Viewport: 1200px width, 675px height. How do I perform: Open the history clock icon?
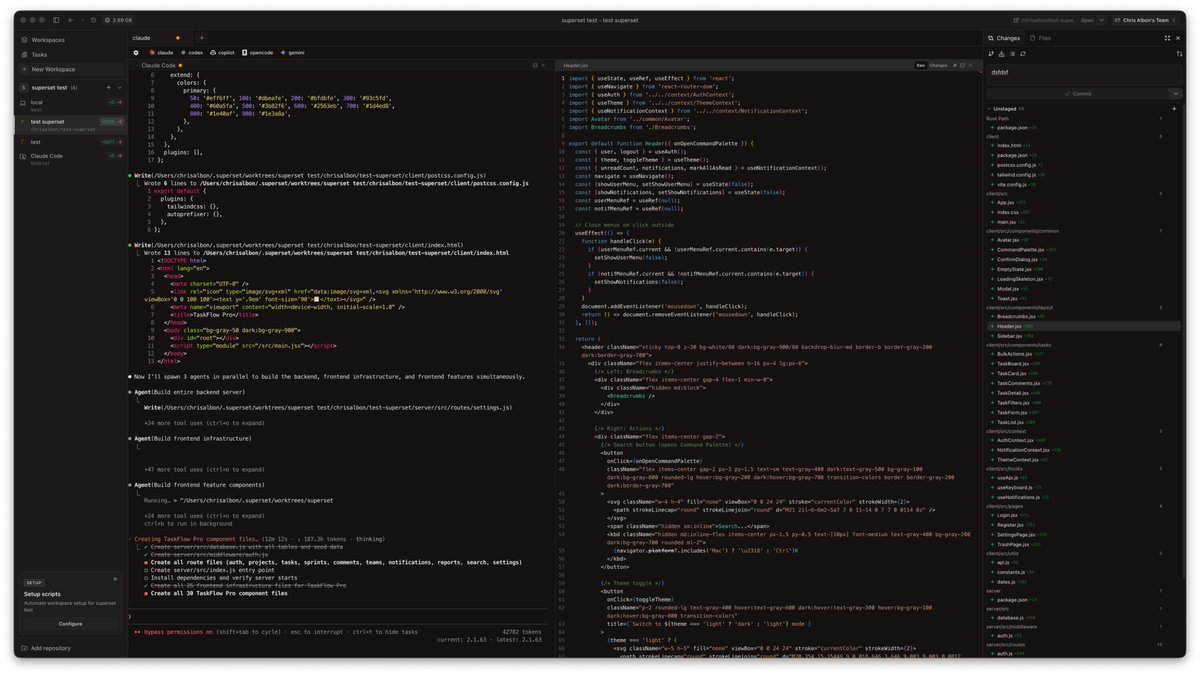pyautogui.click(x=93, y=20)
